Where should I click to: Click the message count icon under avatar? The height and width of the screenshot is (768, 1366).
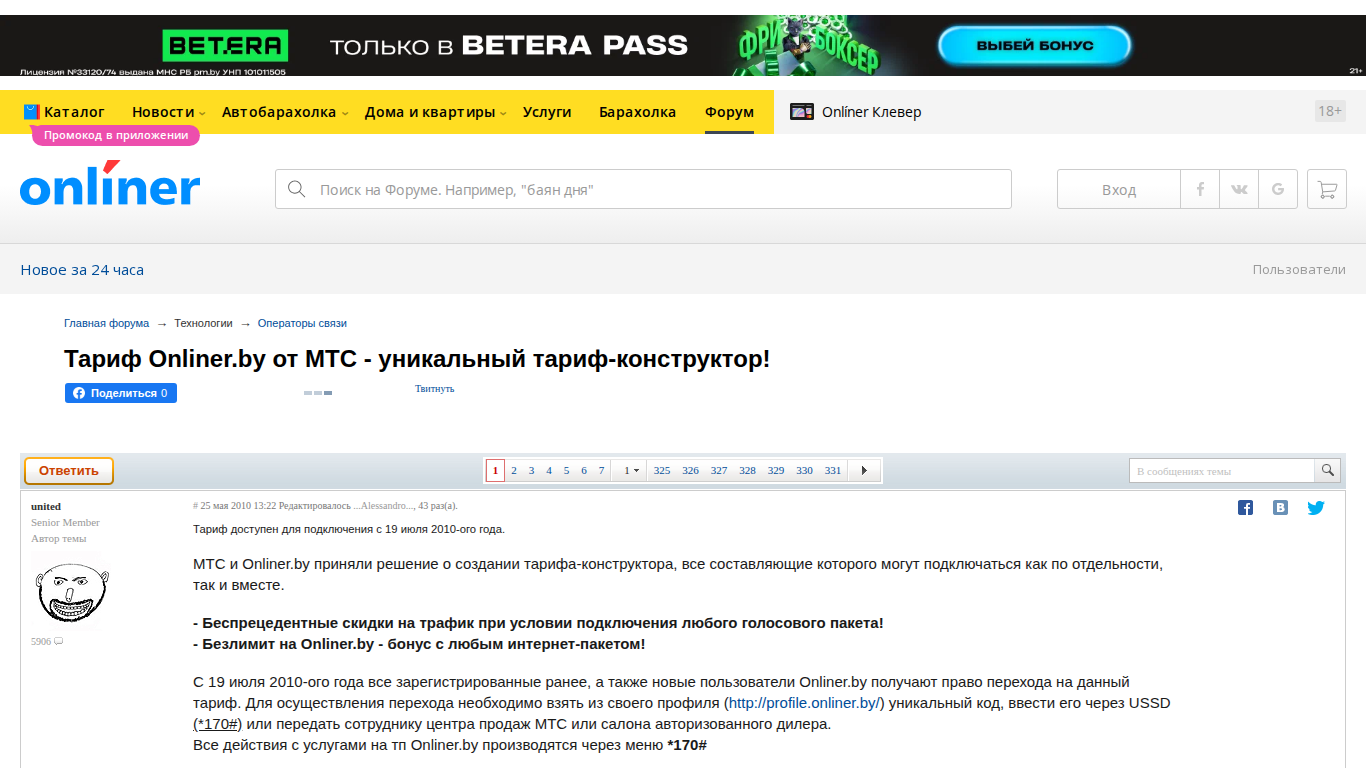click(x=58, y=641)
